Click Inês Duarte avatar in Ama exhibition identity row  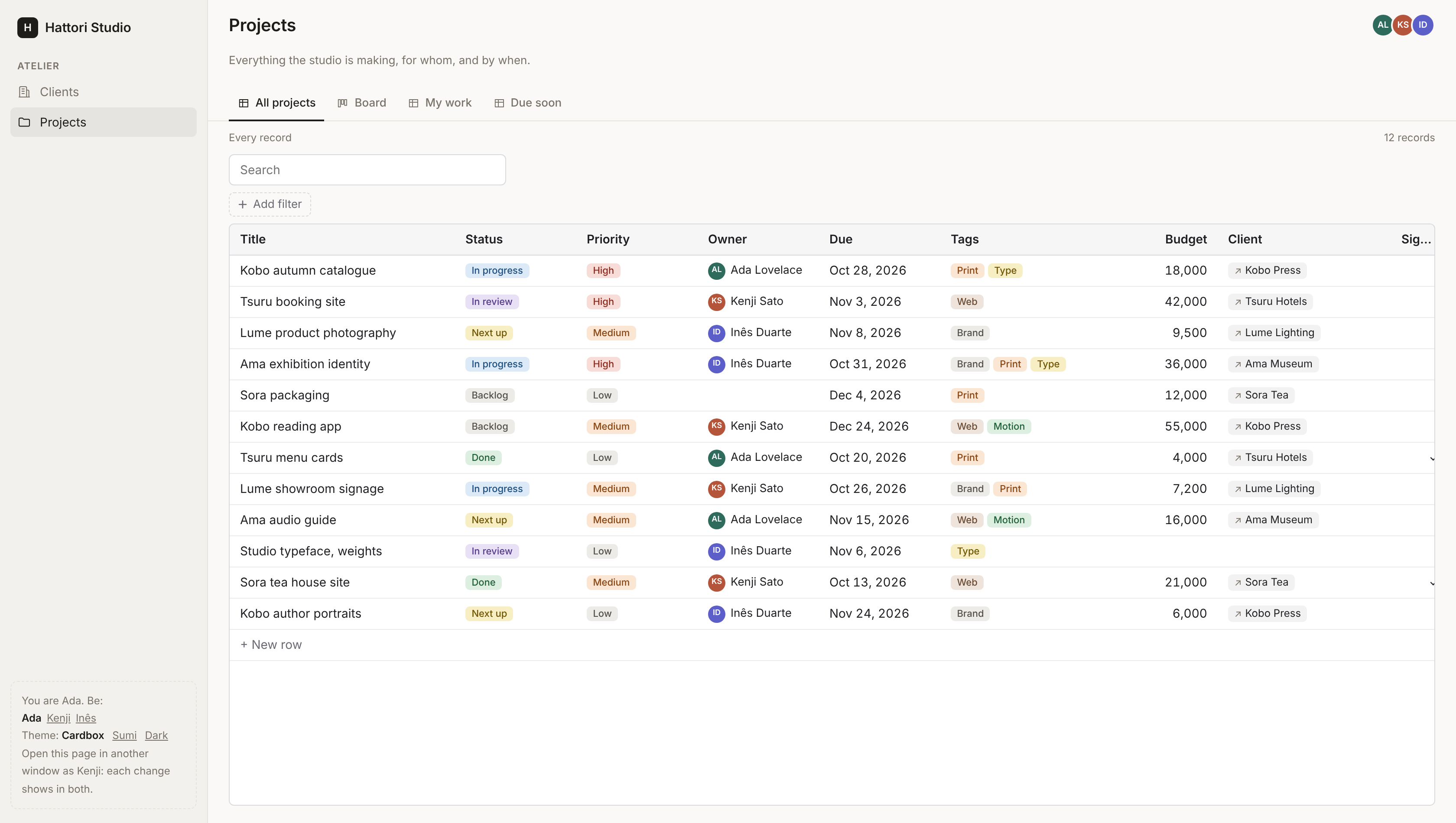tap(716, 364)
